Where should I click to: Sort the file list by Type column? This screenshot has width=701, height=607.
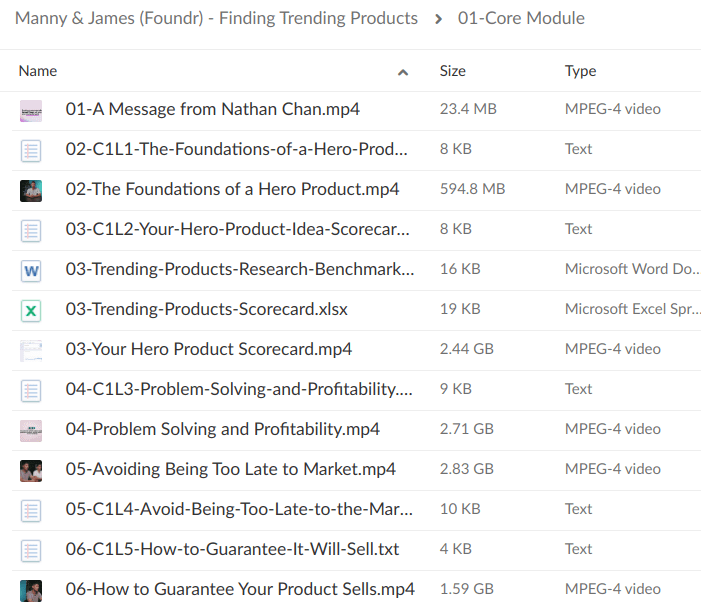[580, 71]
